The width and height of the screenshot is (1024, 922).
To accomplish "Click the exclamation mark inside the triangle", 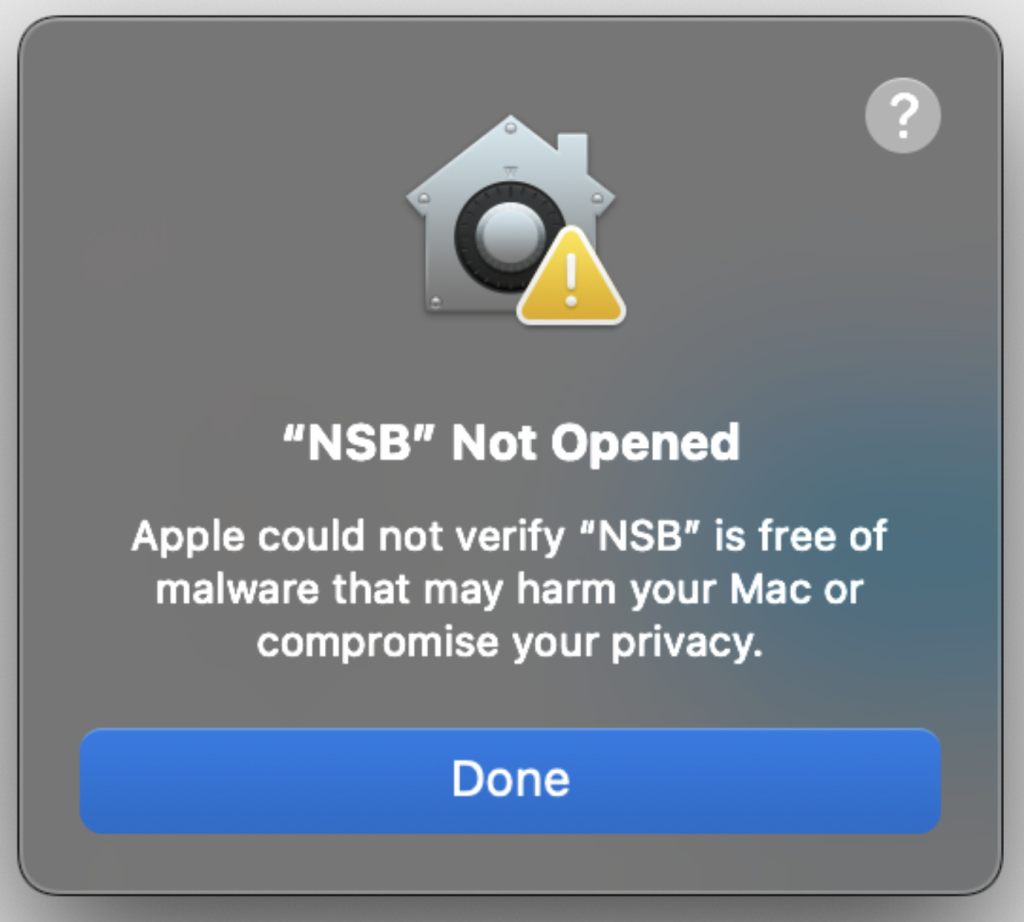I will coord(571,279).
